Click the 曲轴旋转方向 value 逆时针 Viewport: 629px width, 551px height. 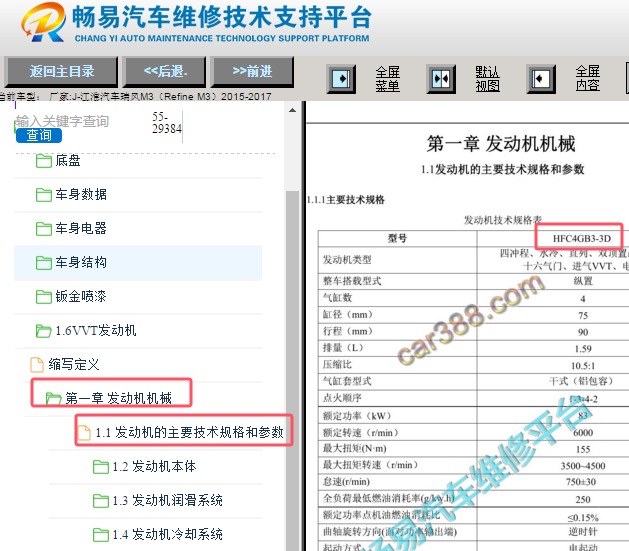582,532
